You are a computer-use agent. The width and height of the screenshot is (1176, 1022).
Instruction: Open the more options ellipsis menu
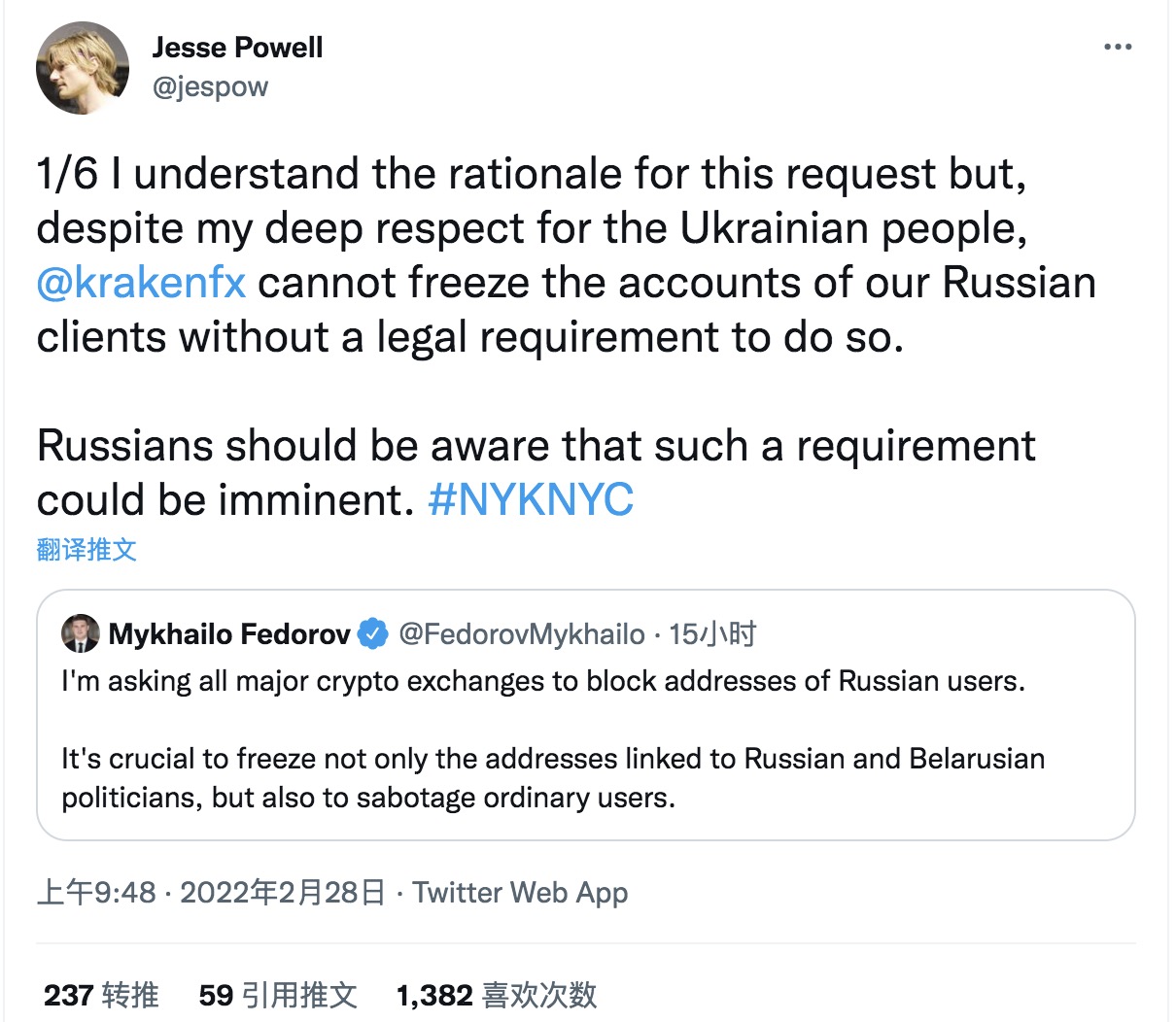click(1118, 47)
